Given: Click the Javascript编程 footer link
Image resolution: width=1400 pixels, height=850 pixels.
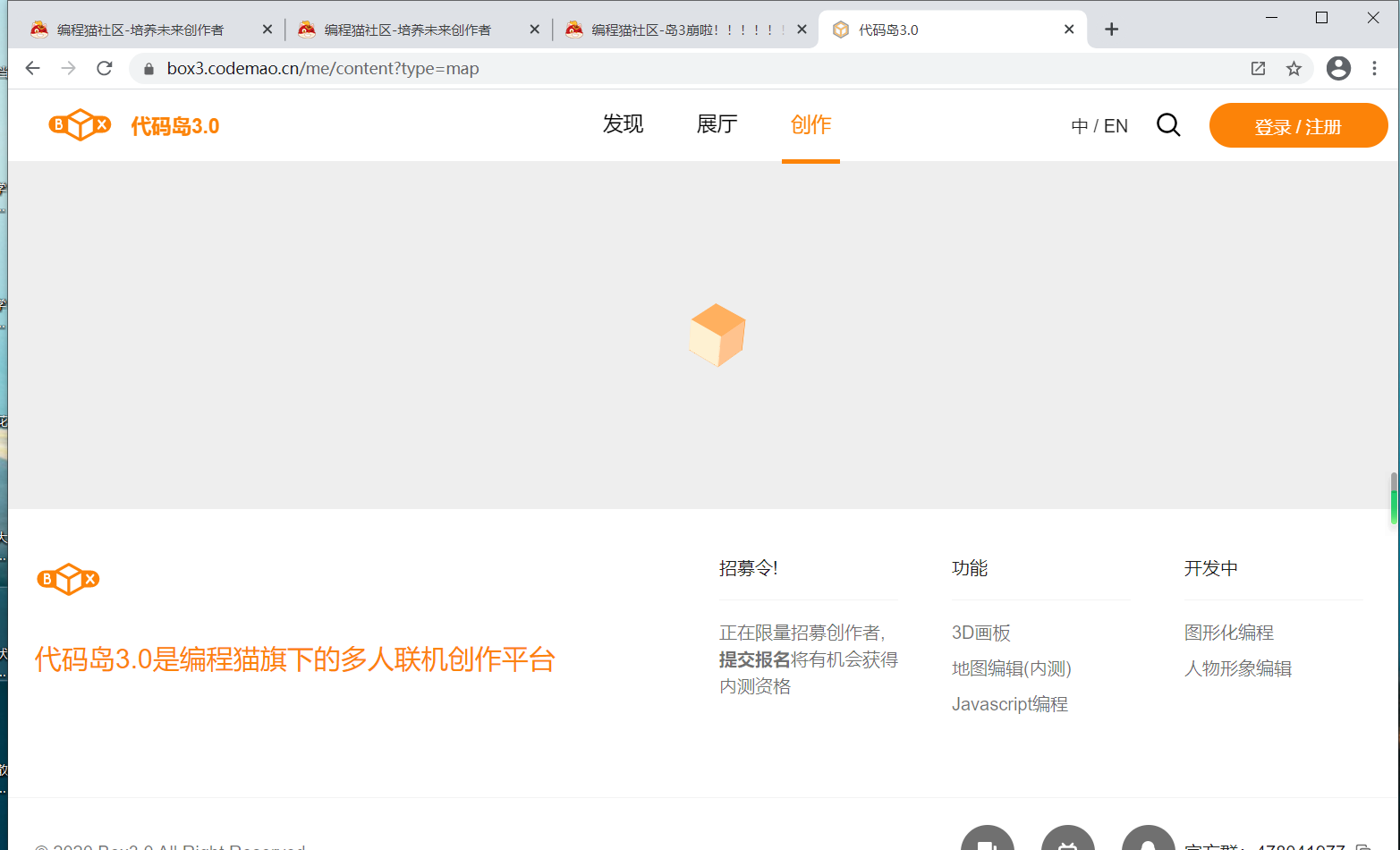Looking at the screenshot, I should pos(1010,704).
